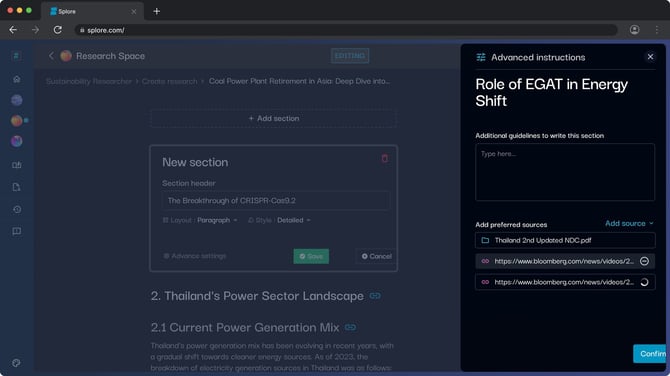Open a new browser tab

pos(156,12)
